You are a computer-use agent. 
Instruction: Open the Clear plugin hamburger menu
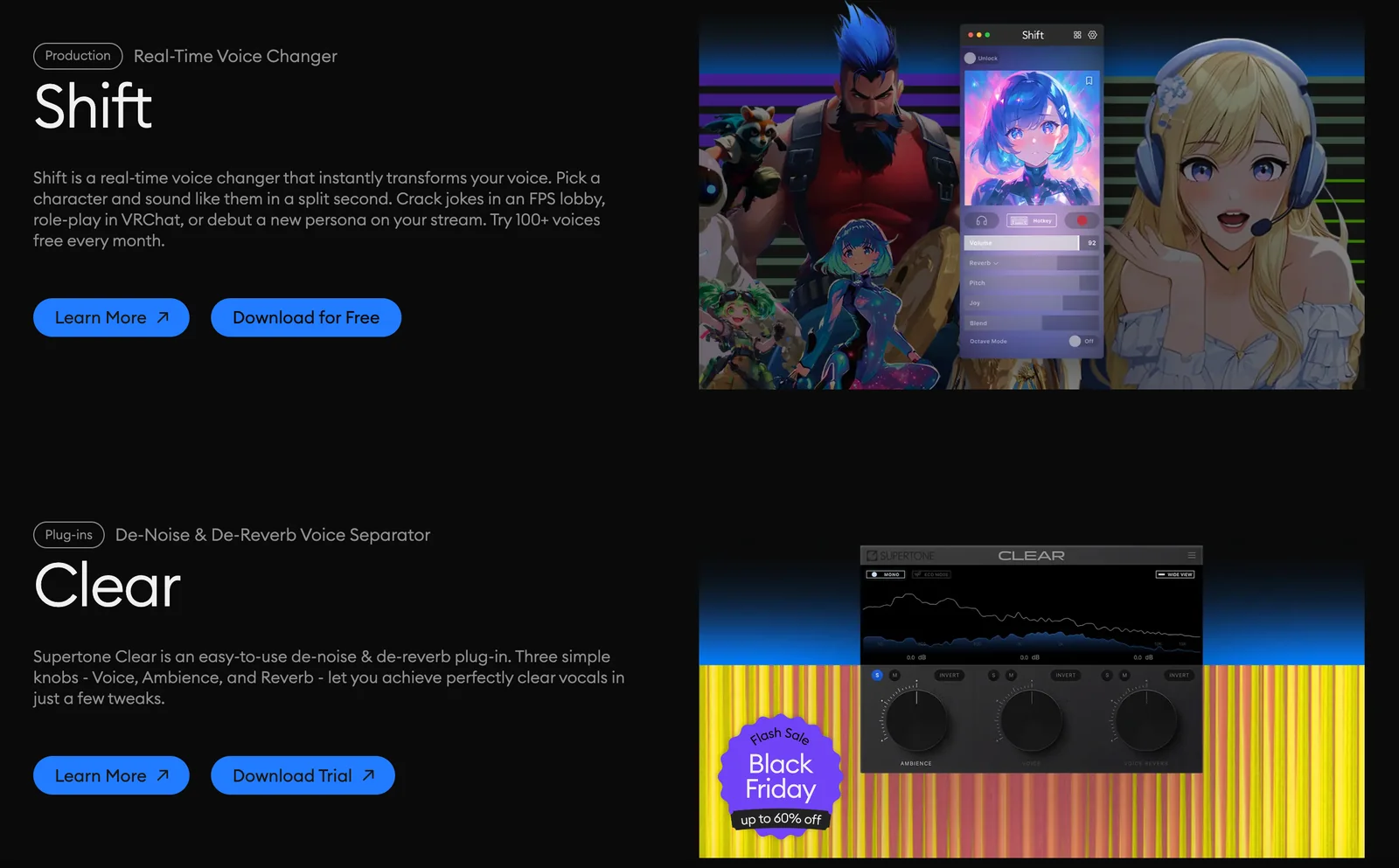pos(1191,555)
